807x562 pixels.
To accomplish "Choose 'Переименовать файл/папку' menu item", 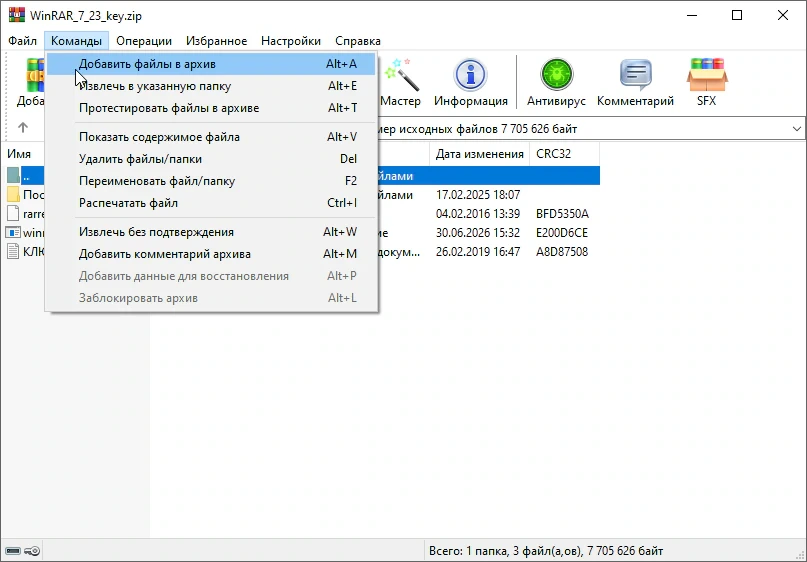I will click(x=212, y=181).
